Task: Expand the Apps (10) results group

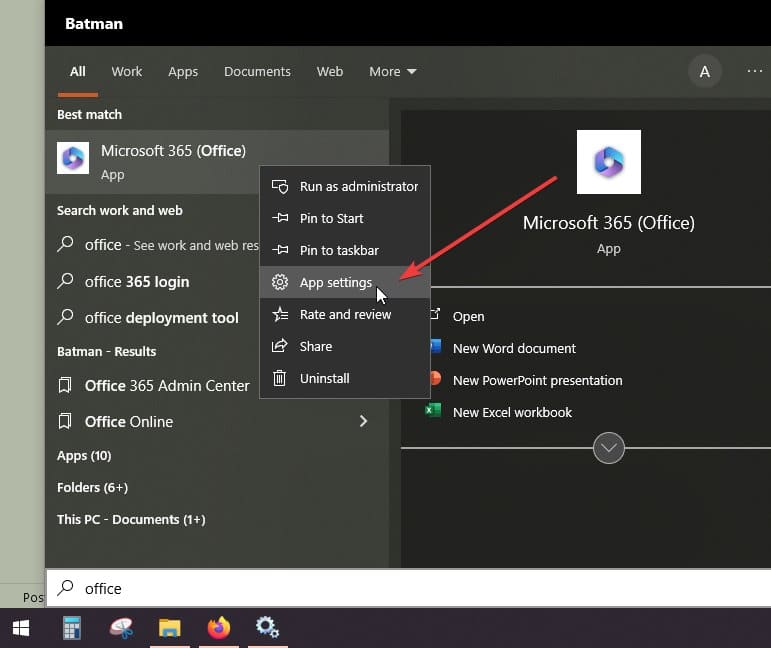Action: [84, 456]
